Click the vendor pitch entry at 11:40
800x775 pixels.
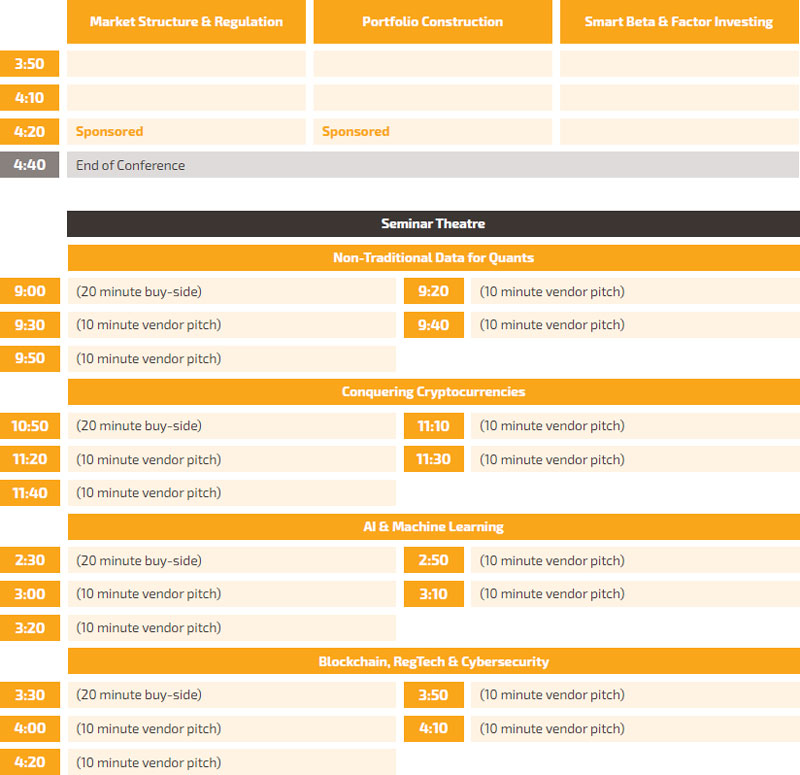tap(232, 493)
